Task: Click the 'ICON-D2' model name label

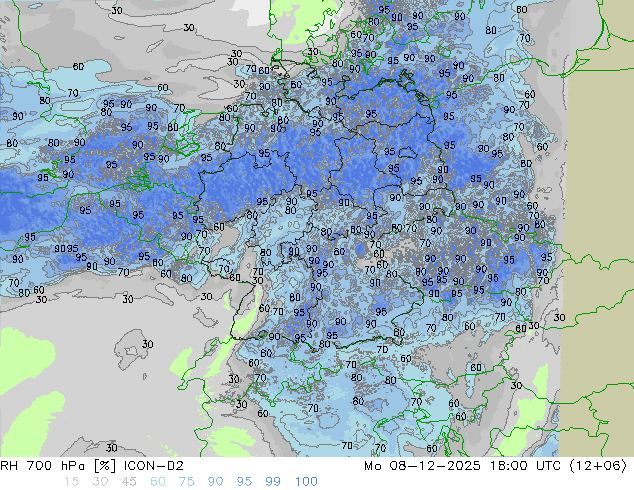Action: pyautogui.click(x=154, y=466)
